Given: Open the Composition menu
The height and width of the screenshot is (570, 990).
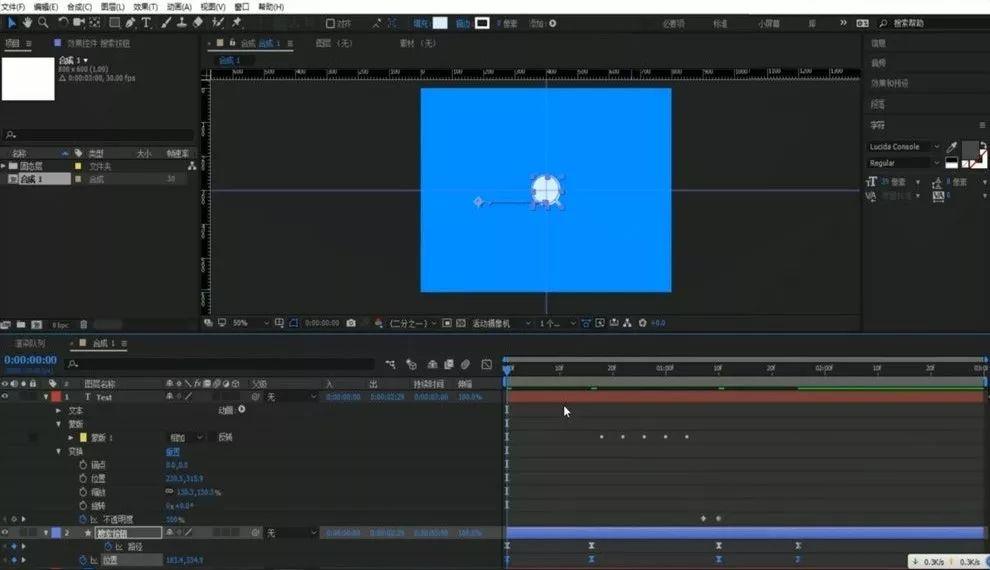Looking at the screenshot, I should pyautogui.click(x=79, y=7).
